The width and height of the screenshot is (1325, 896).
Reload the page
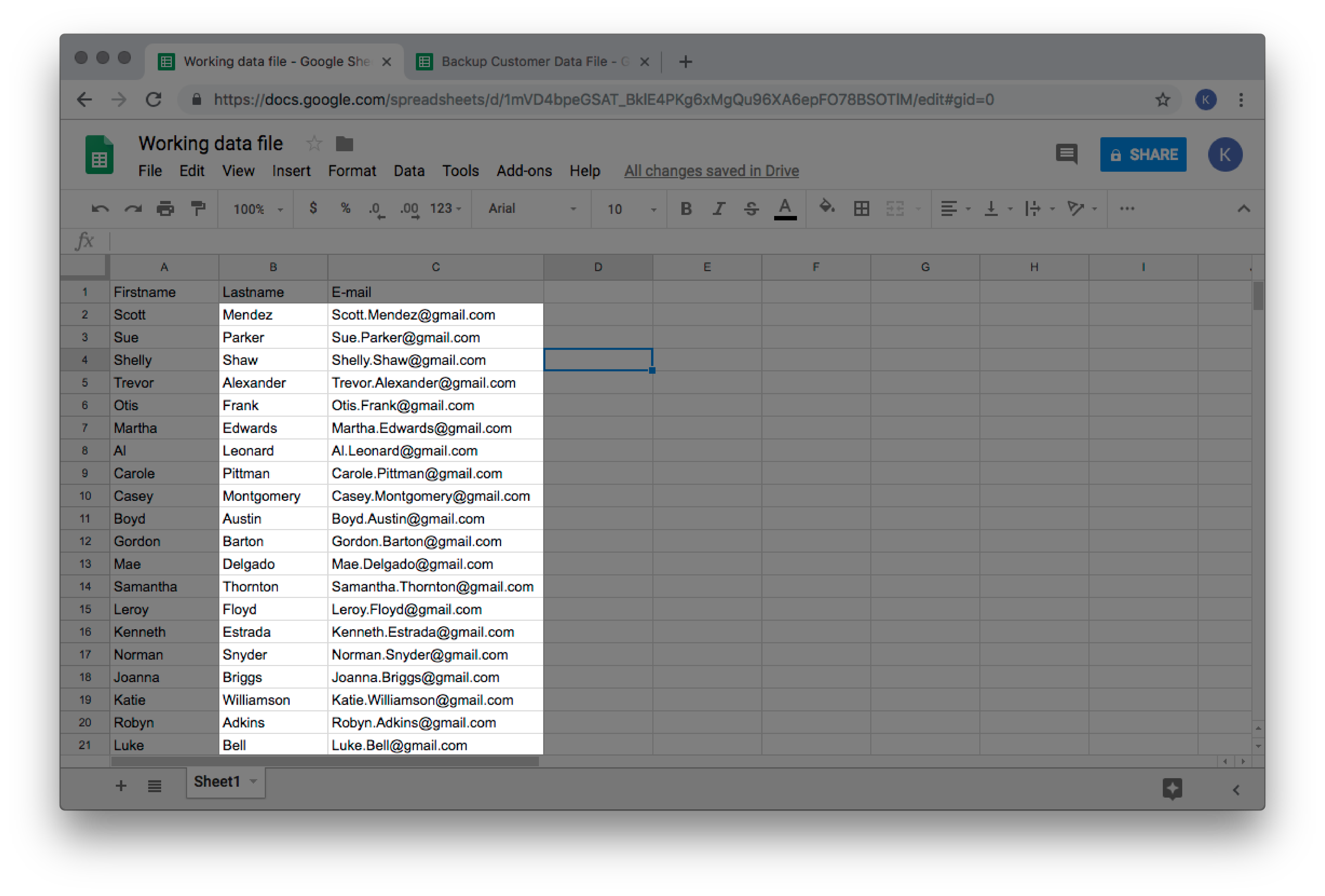coord(153,100)
